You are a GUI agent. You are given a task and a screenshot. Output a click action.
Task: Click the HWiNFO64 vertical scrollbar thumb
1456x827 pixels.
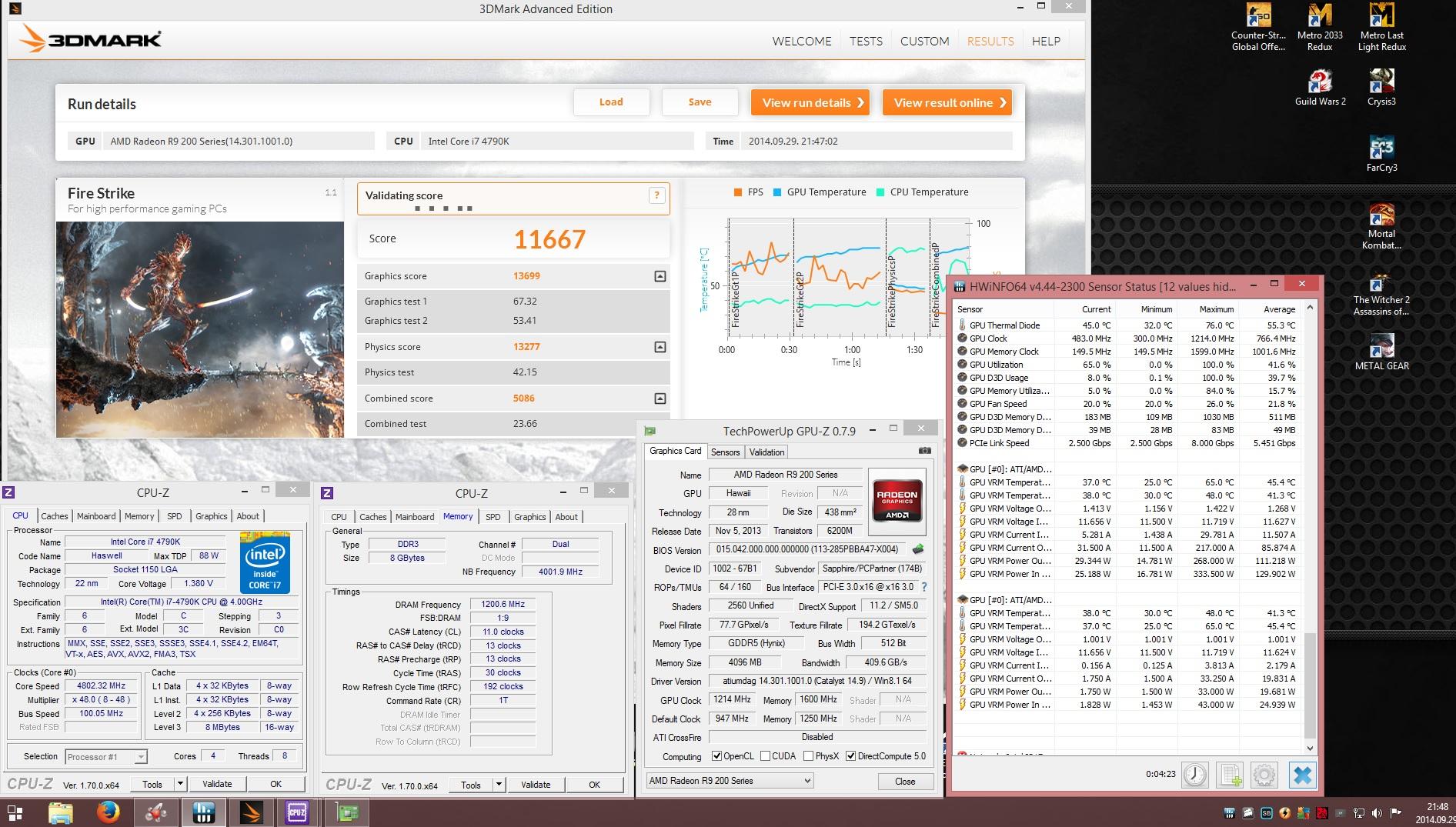[x=1311, y=685]
